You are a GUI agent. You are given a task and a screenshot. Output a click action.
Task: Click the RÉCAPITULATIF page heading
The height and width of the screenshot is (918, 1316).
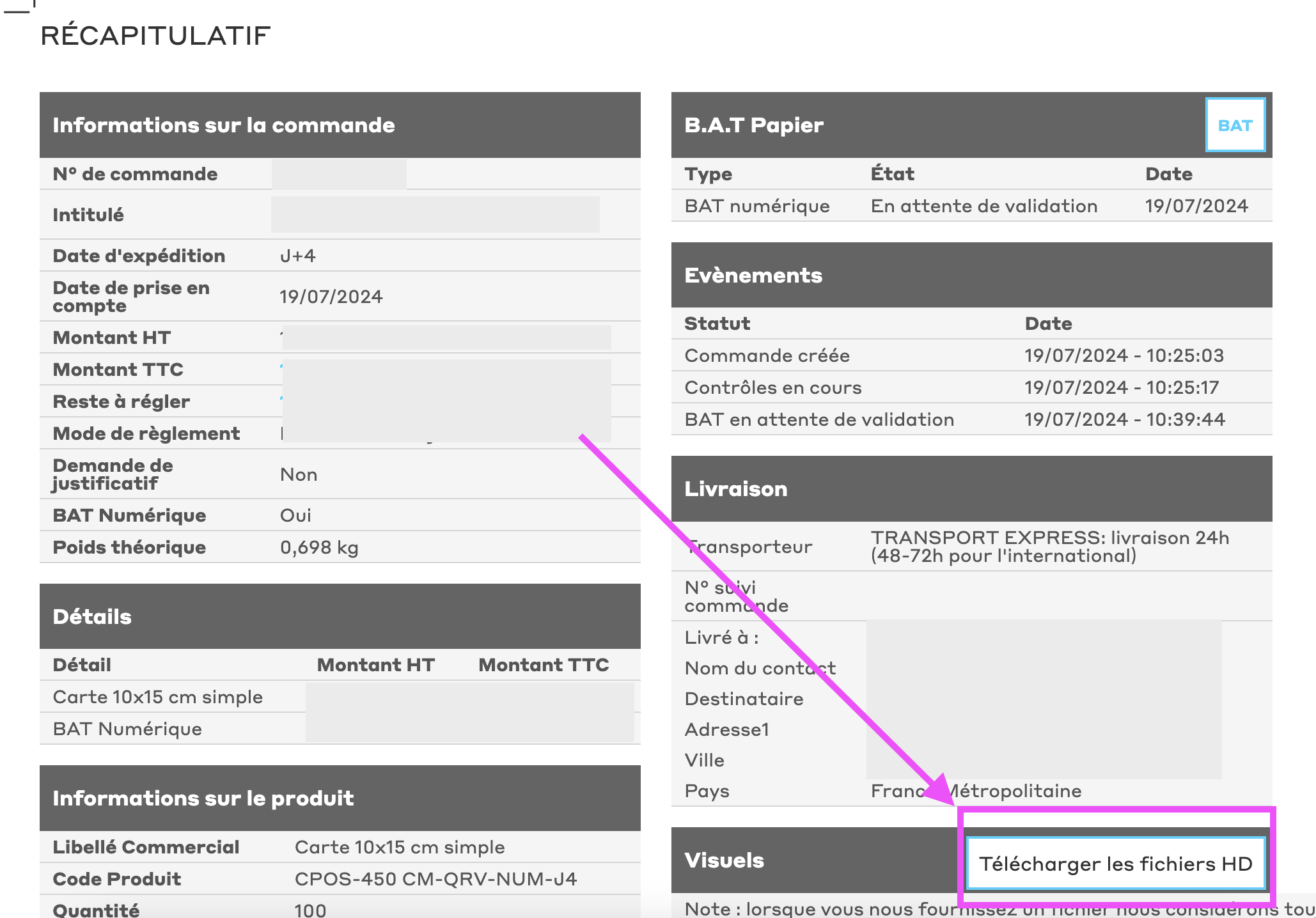click(155, 36)
